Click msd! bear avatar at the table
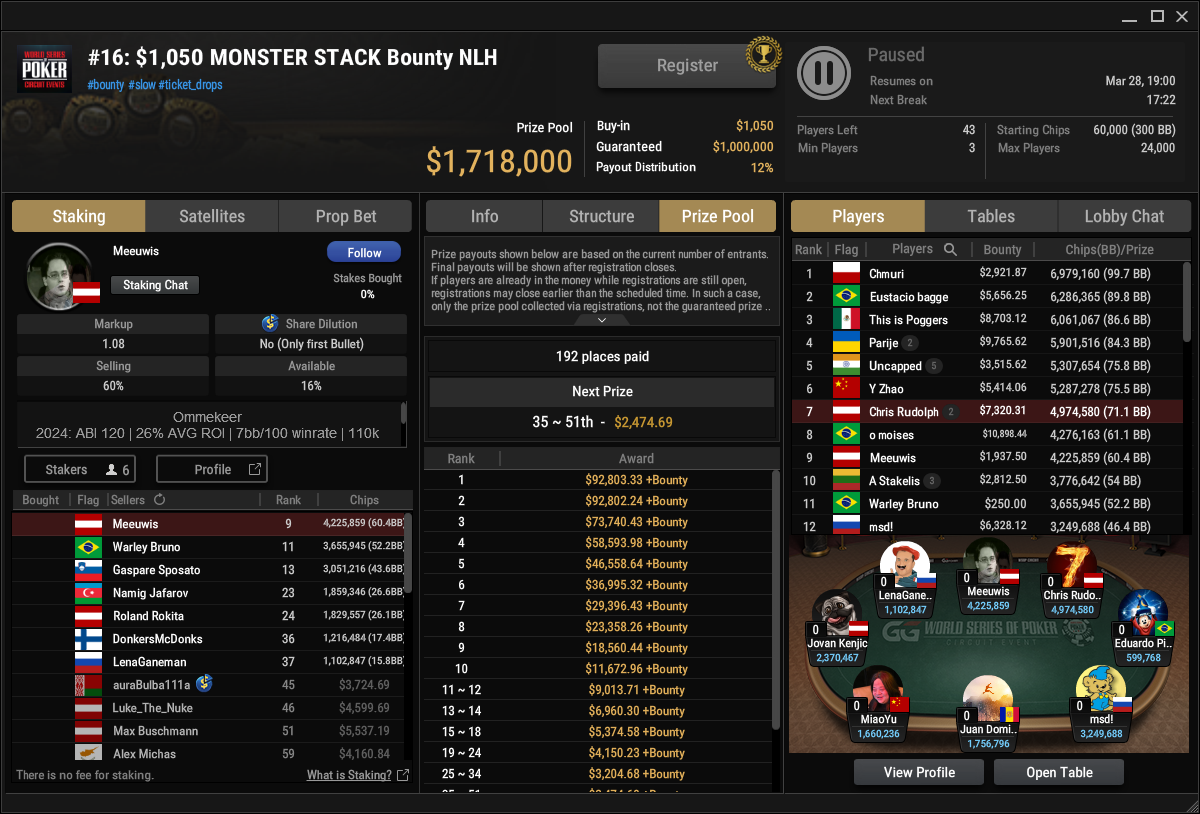 click(1101, 690)
